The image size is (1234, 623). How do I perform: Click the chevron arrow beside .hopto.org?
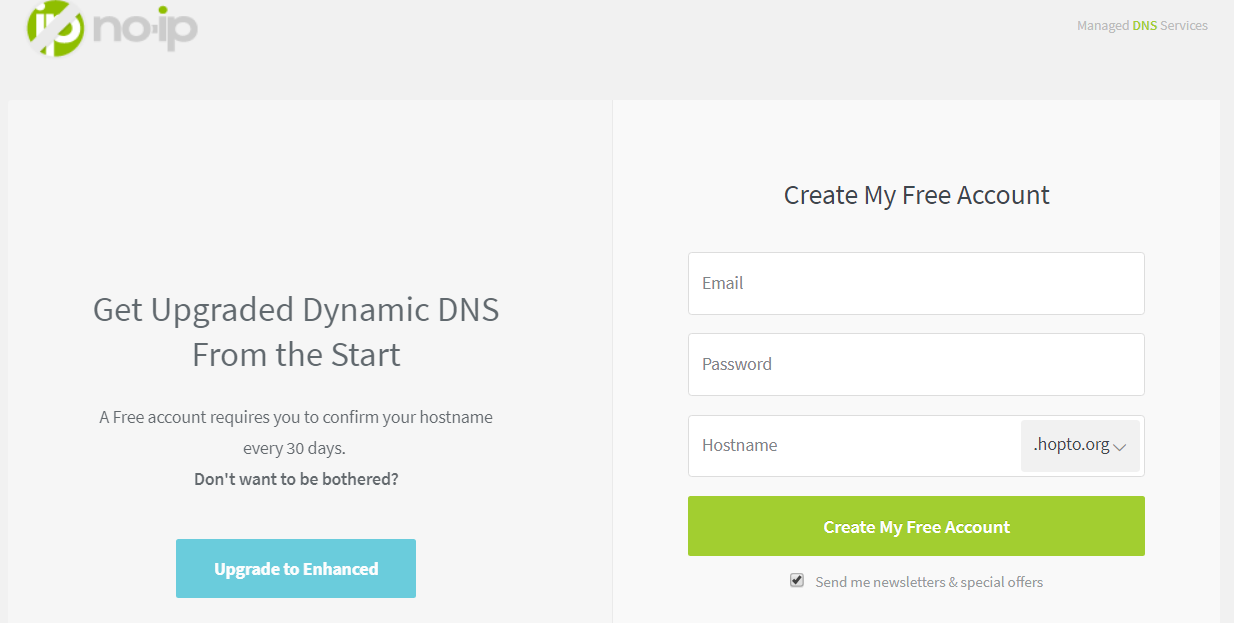[1120, 447]
